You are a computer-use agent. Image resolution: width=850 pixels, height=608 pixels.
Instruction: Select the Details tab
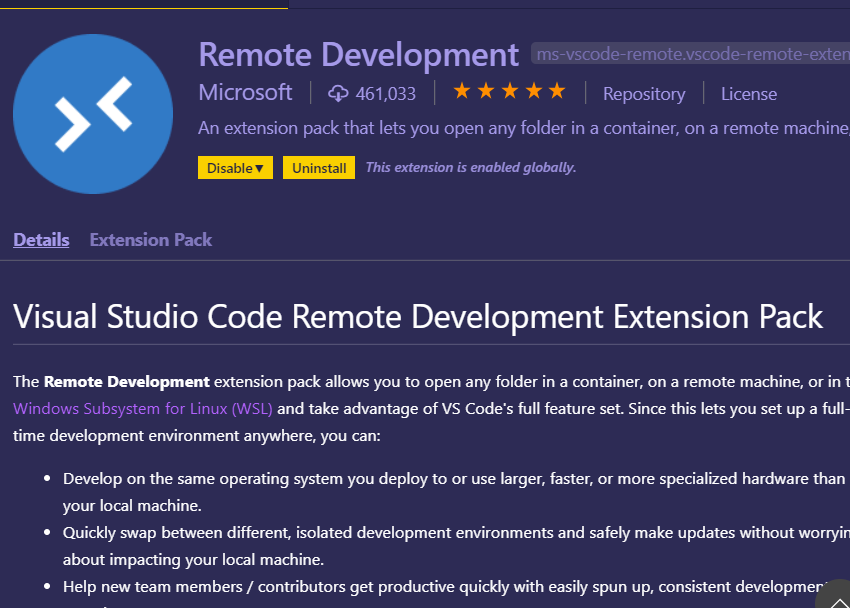point(40,240)
